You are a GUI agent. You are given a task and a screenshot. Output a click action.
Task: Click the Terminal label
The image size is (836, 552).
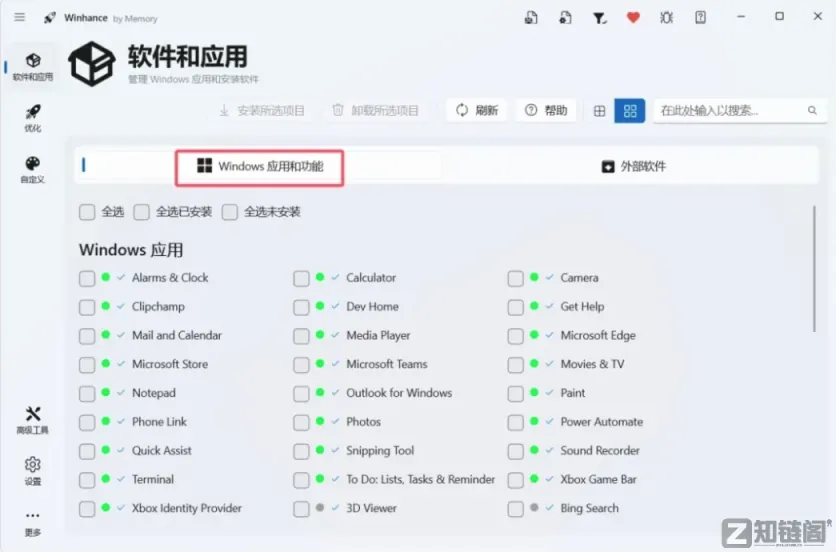tap(153, 479)
